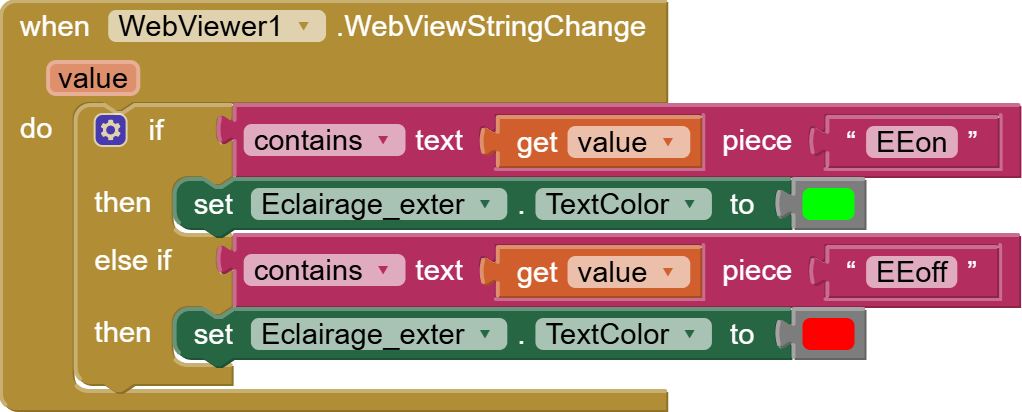Click the "if" label of control block
The width and height of the screenshot is (1022, 412).
pos(156,129)
